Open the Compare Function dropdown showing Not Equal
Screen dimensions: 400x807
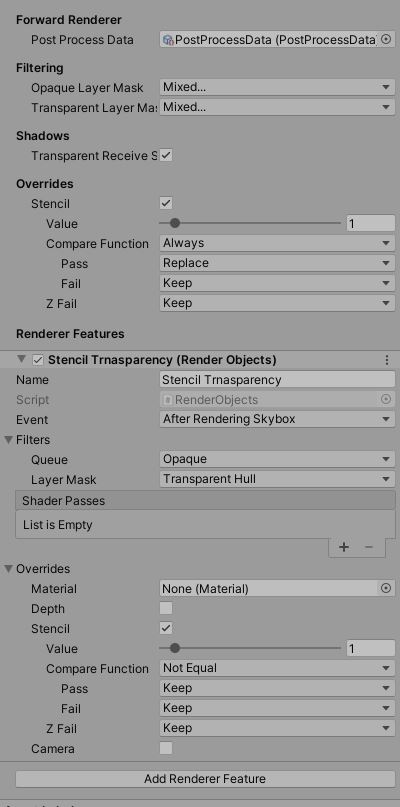pyautogui.click(x=277, y=669)
